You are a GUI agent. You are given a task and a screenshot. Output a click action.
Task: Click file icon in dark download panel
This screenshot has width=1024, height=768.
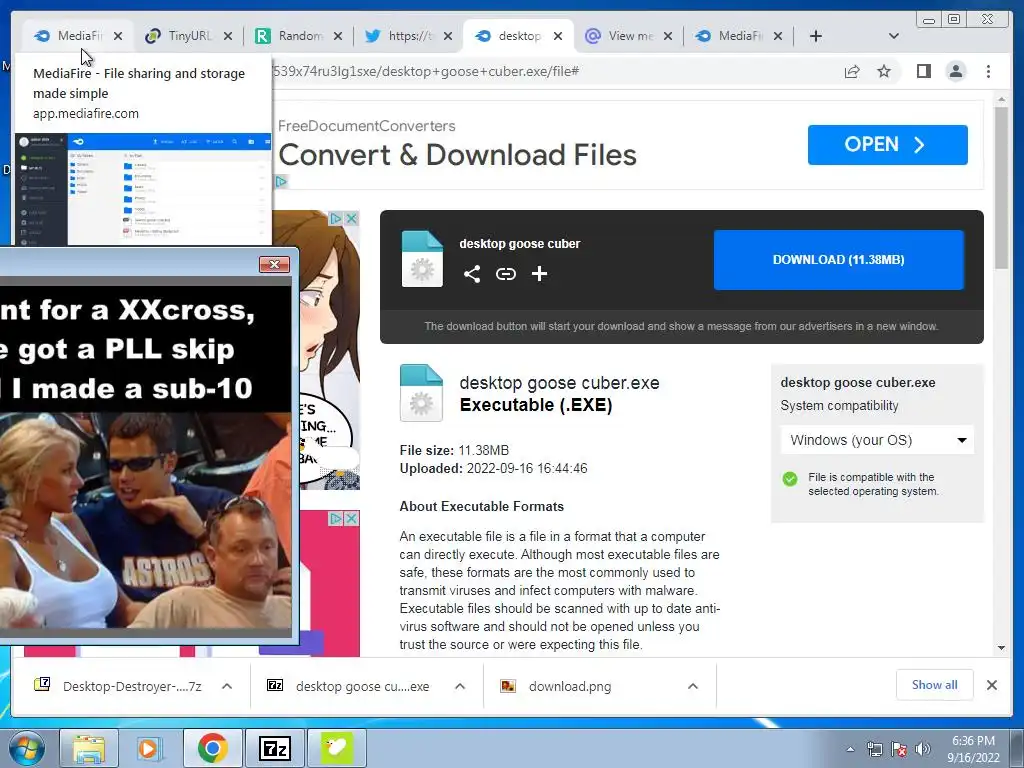point(422,259)
